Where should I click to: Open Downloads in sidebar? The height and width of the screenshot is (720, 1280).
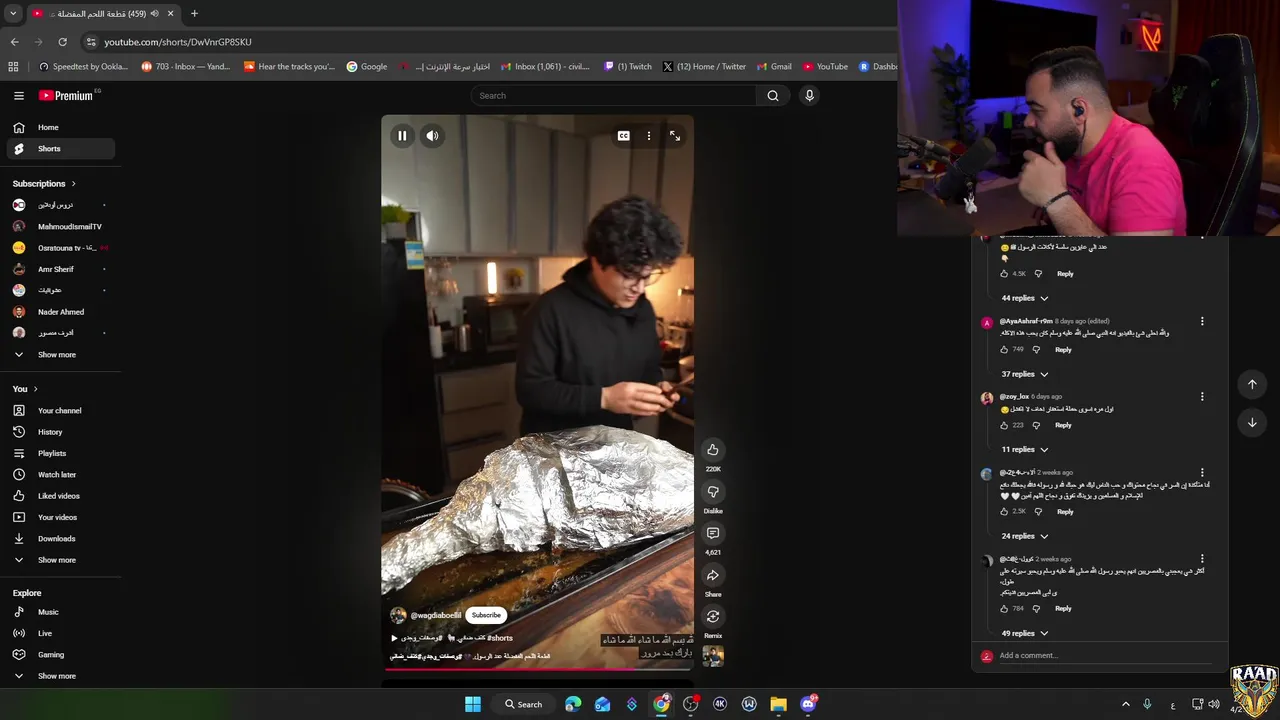point(61,539)
